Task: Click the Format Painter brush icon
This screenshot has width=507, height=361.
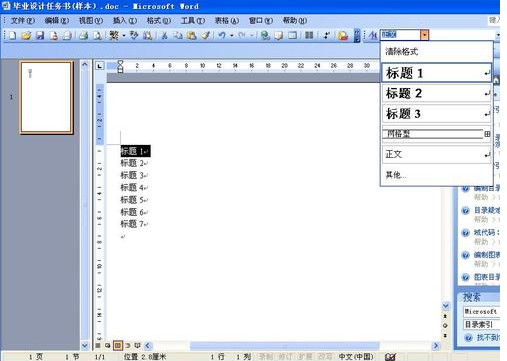Action: pos(206,35)
